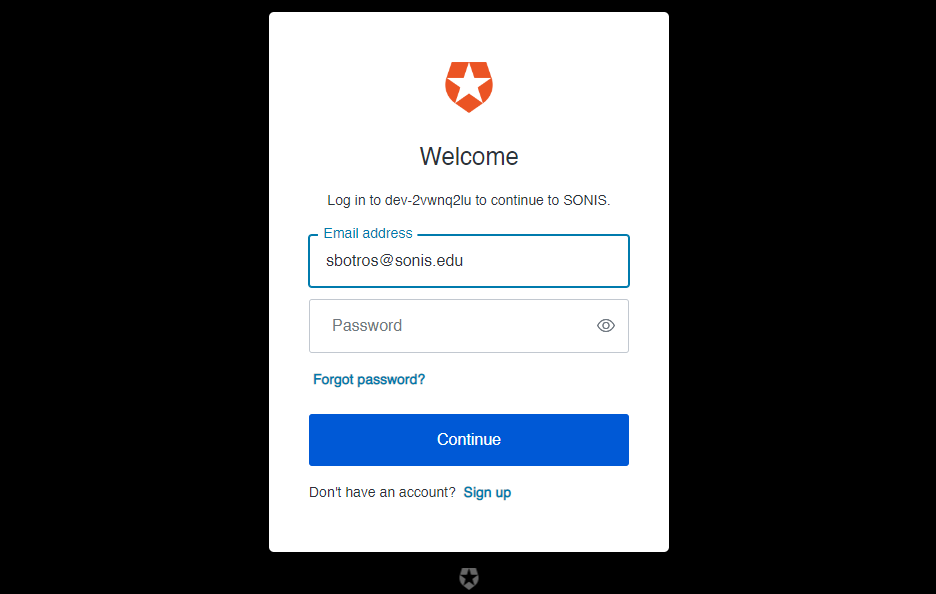Focus the Email address input field
Screen dimensions: 936x594
[469, 261]
